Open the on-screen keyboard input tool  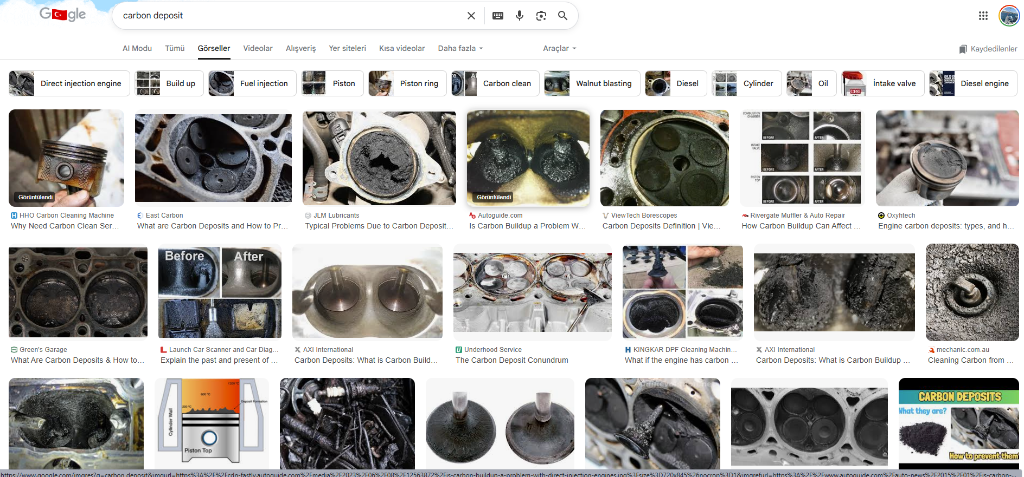(x=498, y=16)
